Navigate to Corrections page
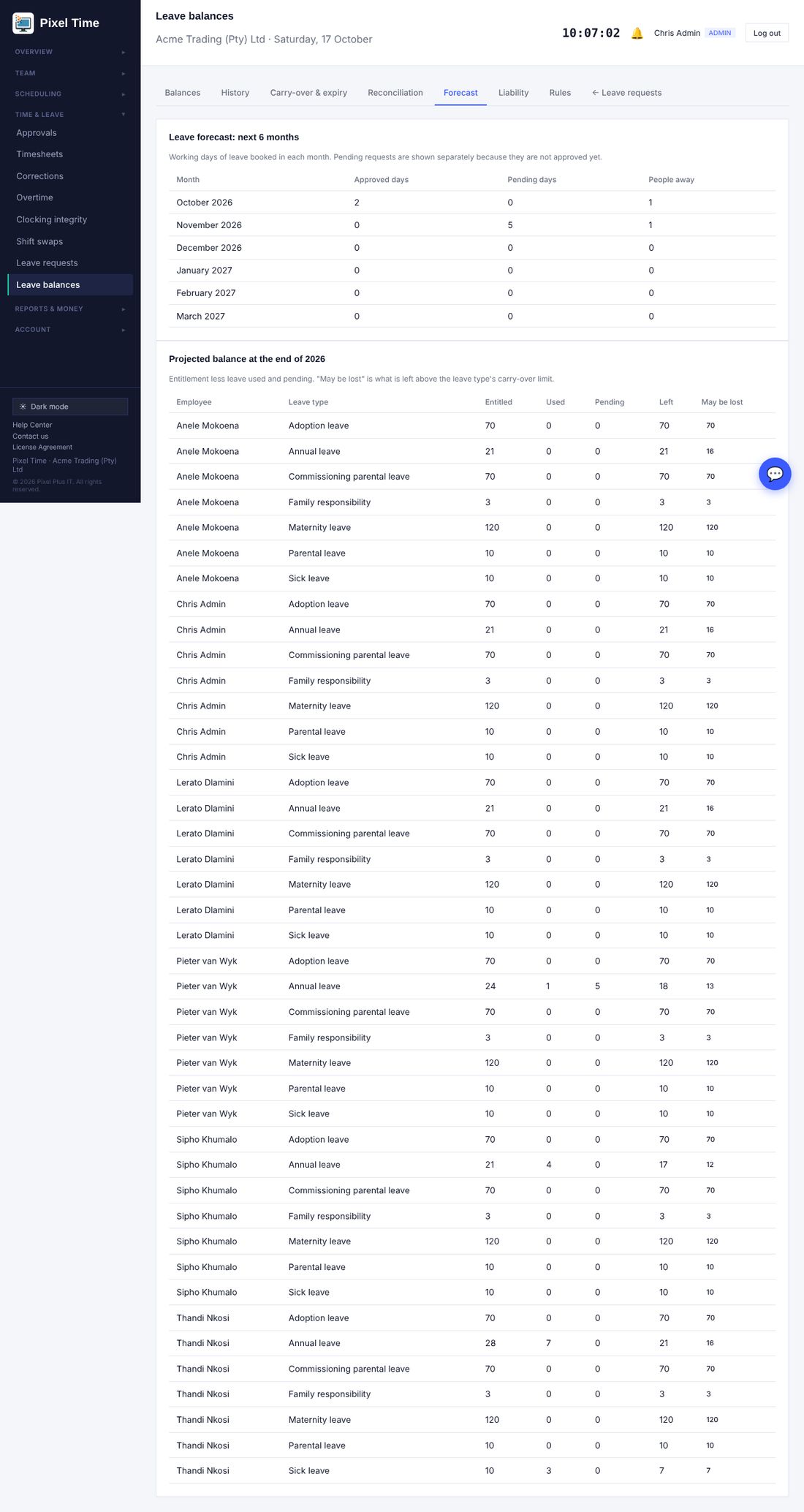The image size is (804, 1512). tap(70, 176)
